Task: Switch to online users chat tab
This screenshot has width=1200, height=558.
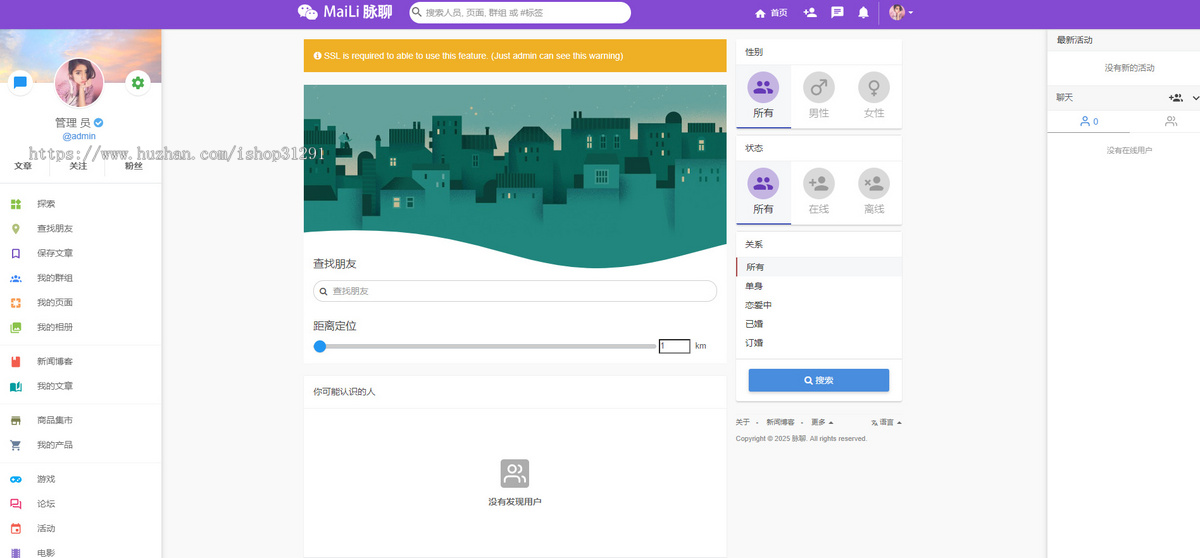Action: 1089,121
